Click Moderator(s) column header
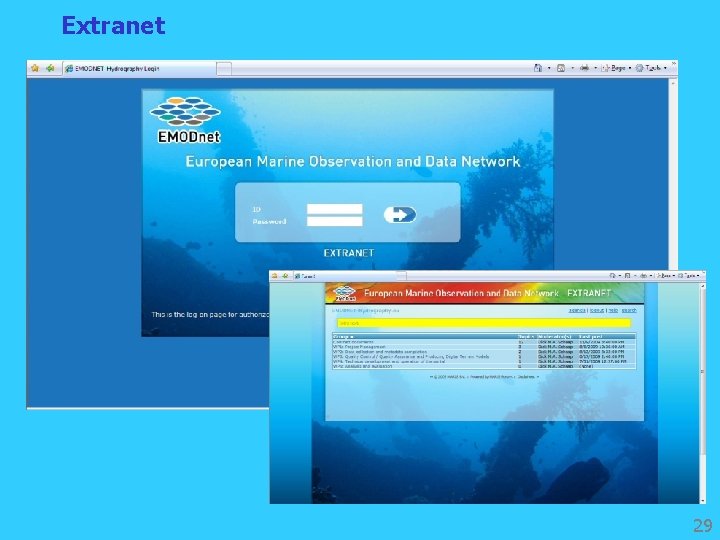This screenshot has height=540, width=720. pos(554,337)
